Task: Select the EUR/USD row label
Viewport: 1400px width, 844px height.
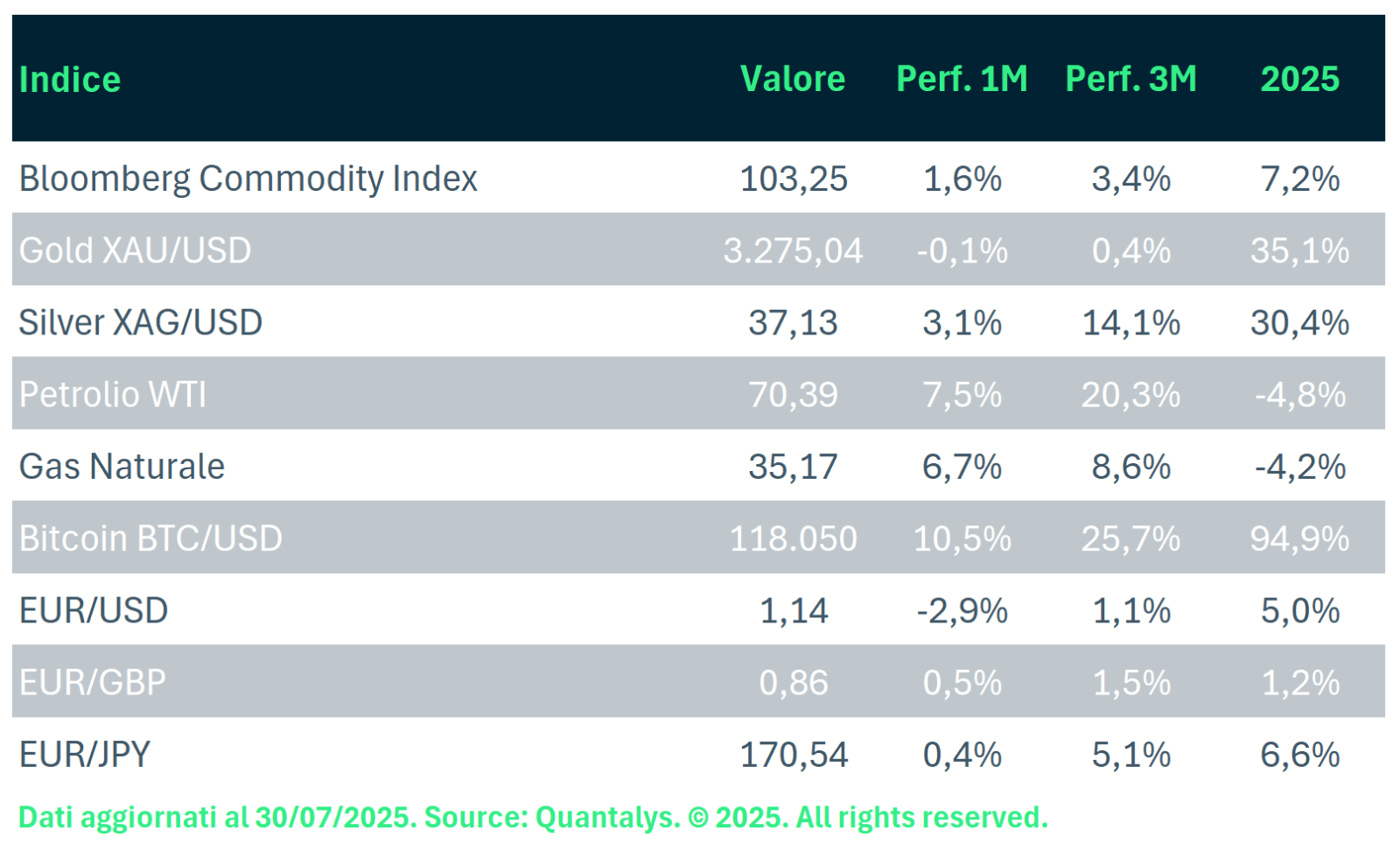Action: pos(94,610)
